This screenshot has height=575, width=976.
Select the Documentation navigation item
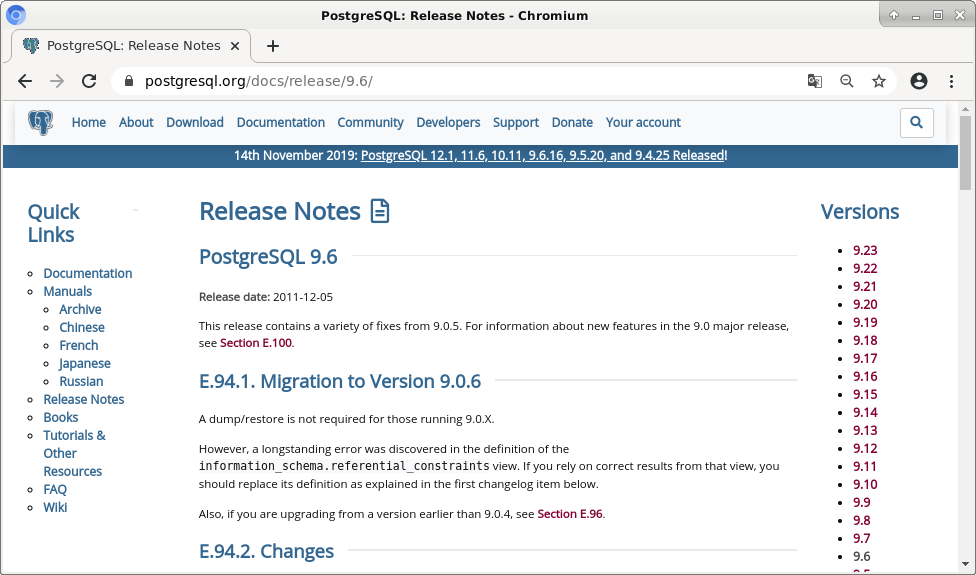pos(280,122)
